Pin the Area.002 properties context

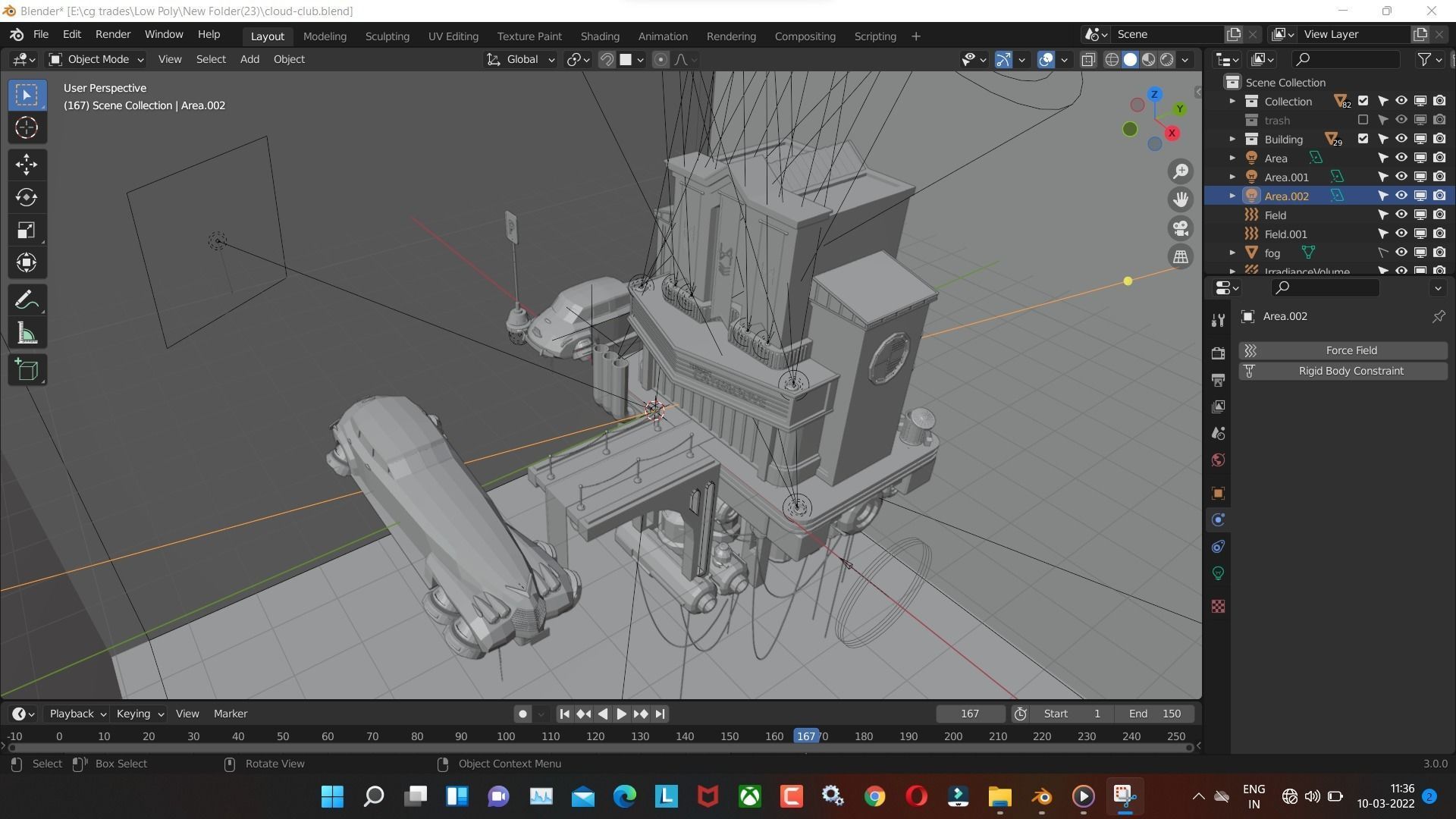coord(1438,317)
